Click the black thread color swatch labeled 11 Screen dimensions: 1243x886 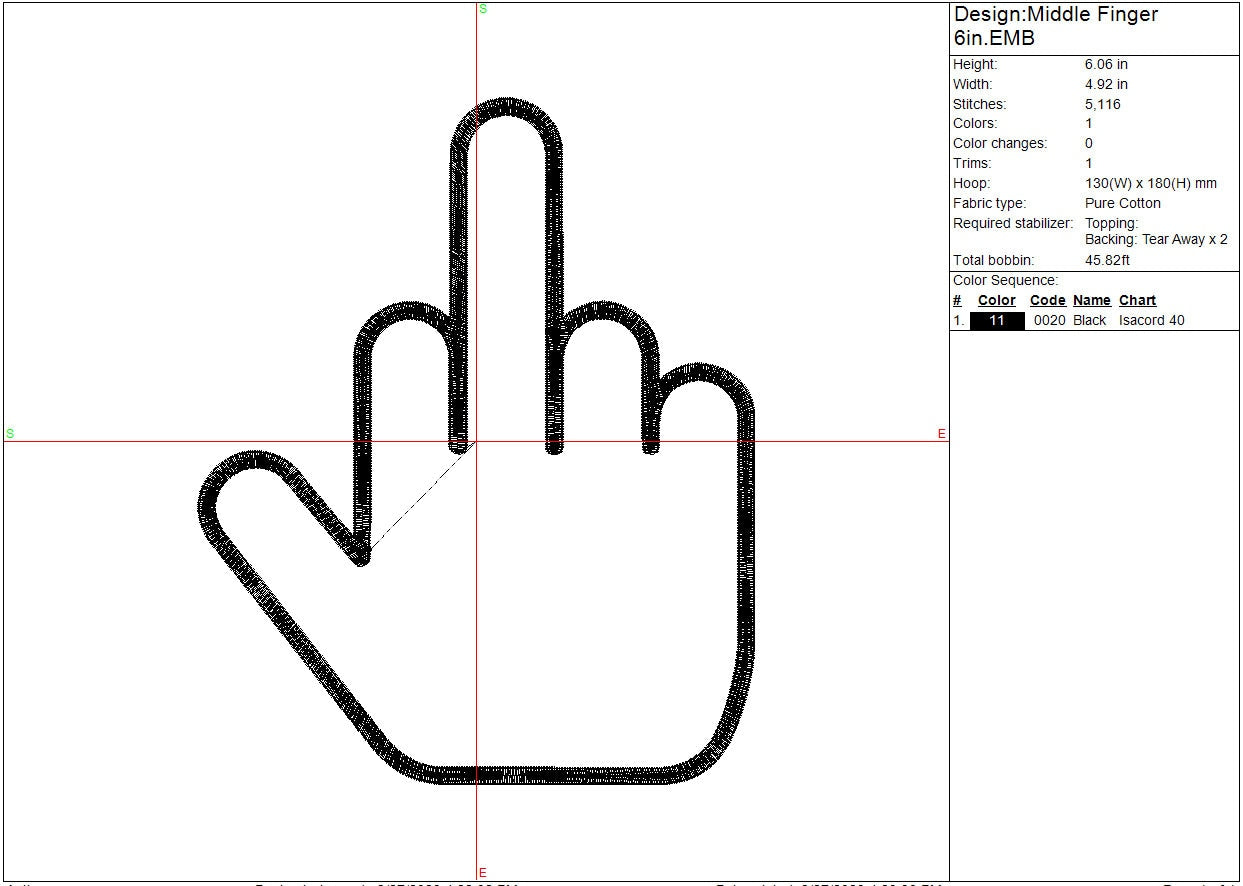997,321
